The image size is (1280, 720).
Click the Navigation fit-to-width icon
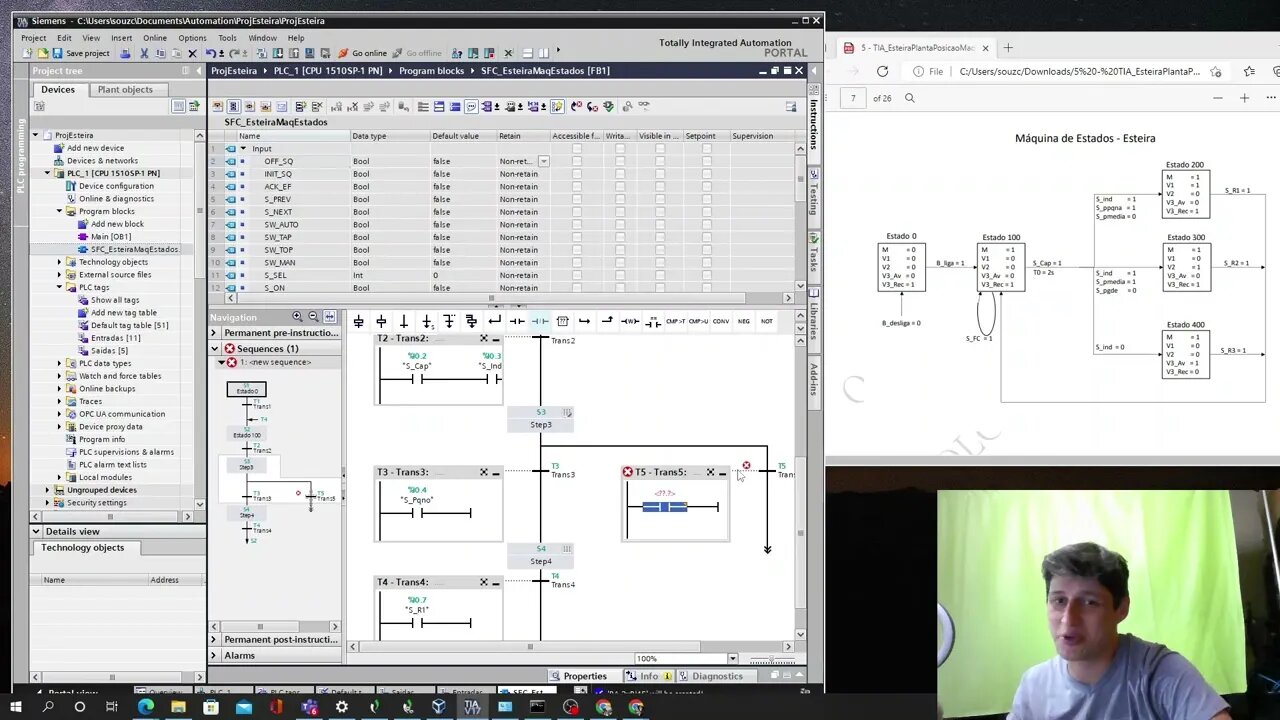click(329, 317)
